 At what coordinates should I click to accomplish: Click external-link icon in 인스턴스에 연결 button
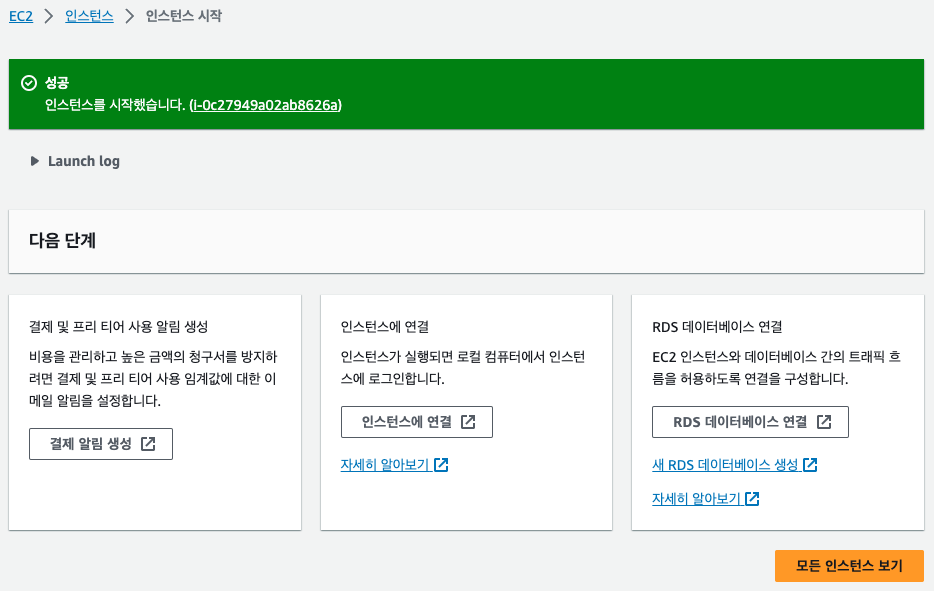468,422
